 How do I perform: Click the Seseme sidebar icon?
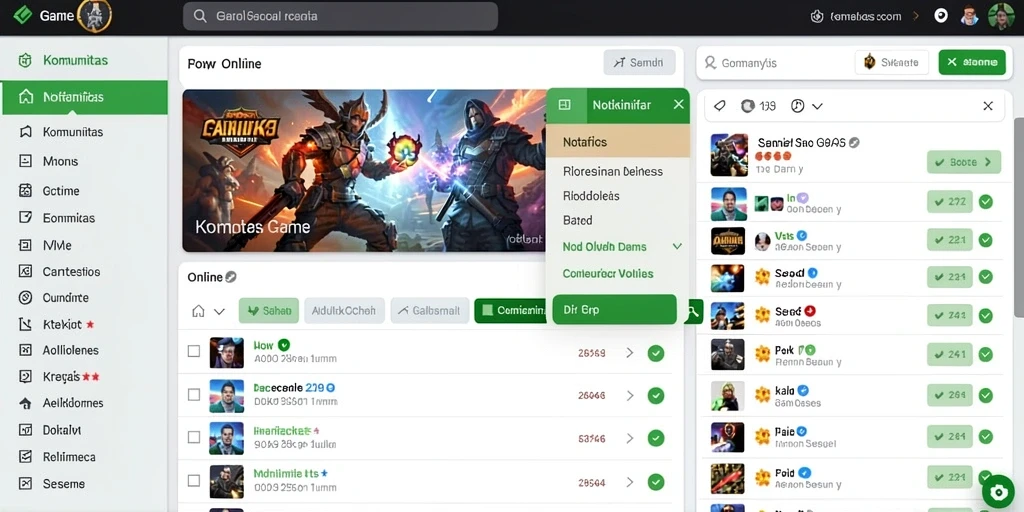25,484
